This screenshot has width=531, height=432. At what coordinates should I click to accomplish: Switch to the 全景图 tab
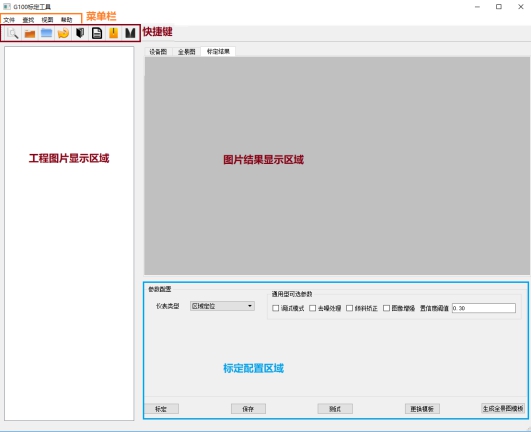click(x=187, y=52)
